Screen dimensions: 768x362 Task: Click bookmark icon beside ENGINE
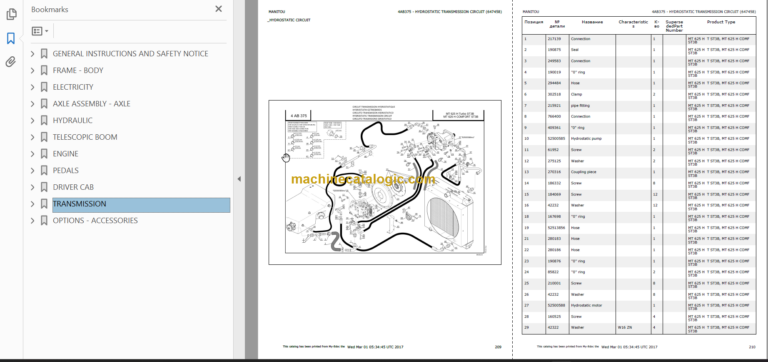(44, 154)
